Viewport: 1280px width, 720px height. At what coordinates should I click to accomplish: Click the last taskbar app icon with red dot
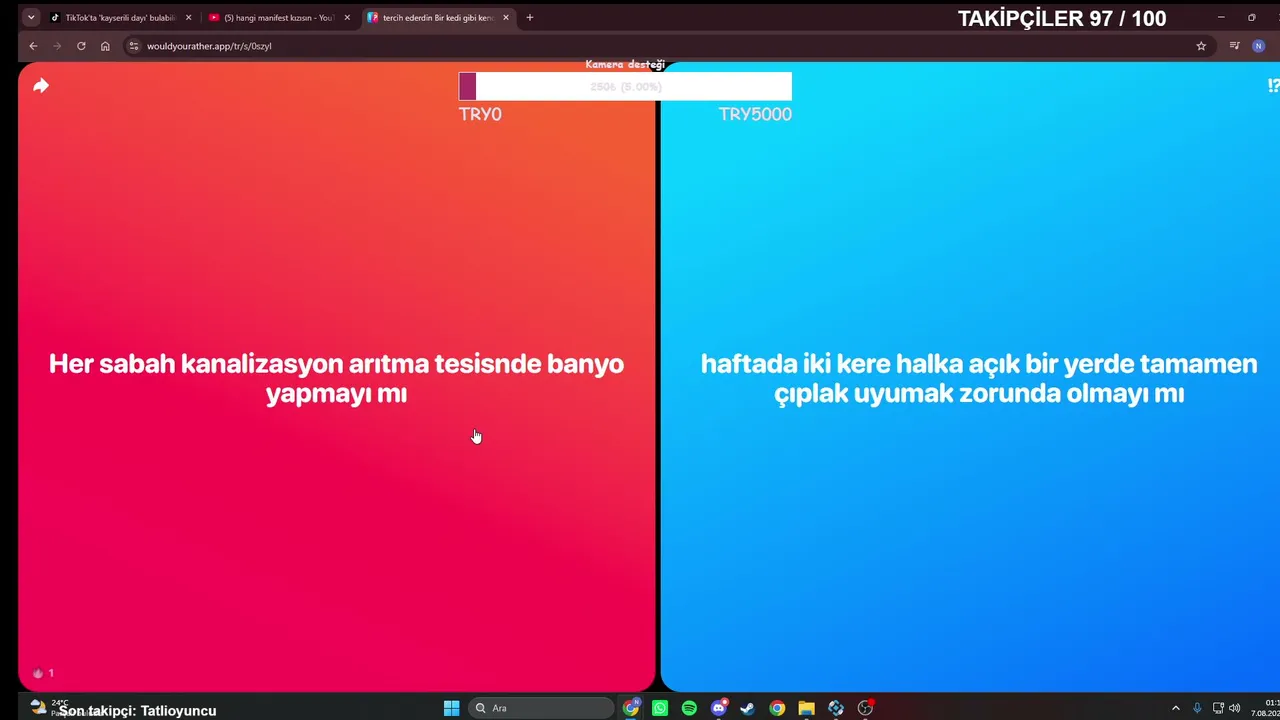click(x=866, y=708)
